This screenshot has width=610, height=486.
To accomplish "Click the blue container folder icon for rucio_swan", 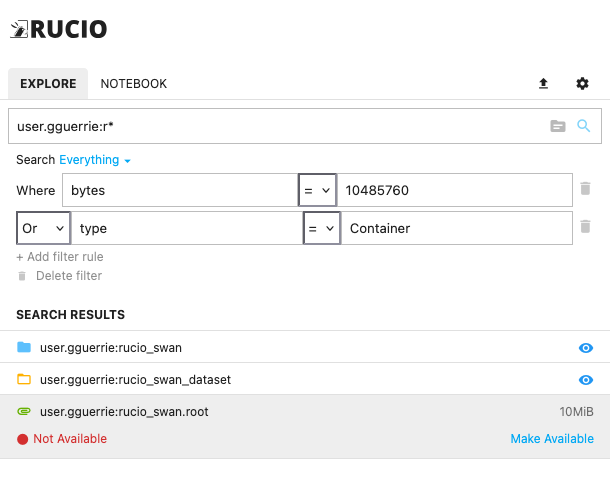I will click(24, 347).
